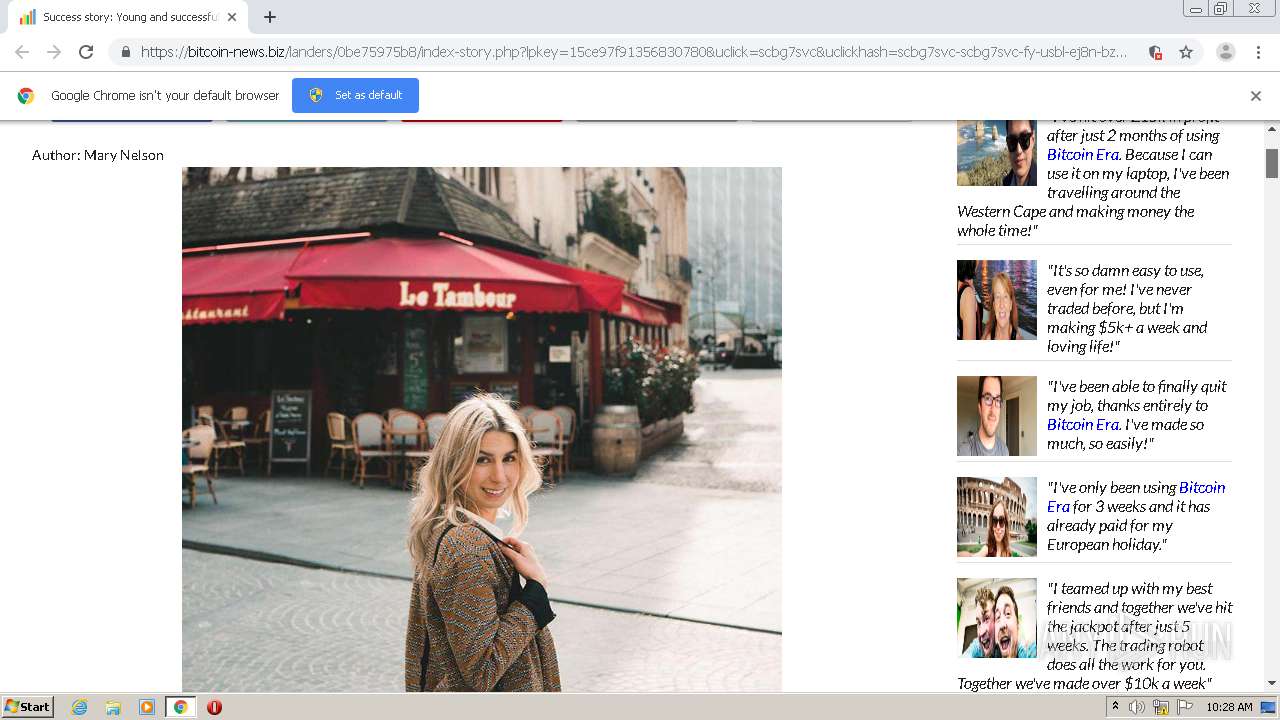
Task: Click the sunglasses man testimonial photo
Action: 997,152
